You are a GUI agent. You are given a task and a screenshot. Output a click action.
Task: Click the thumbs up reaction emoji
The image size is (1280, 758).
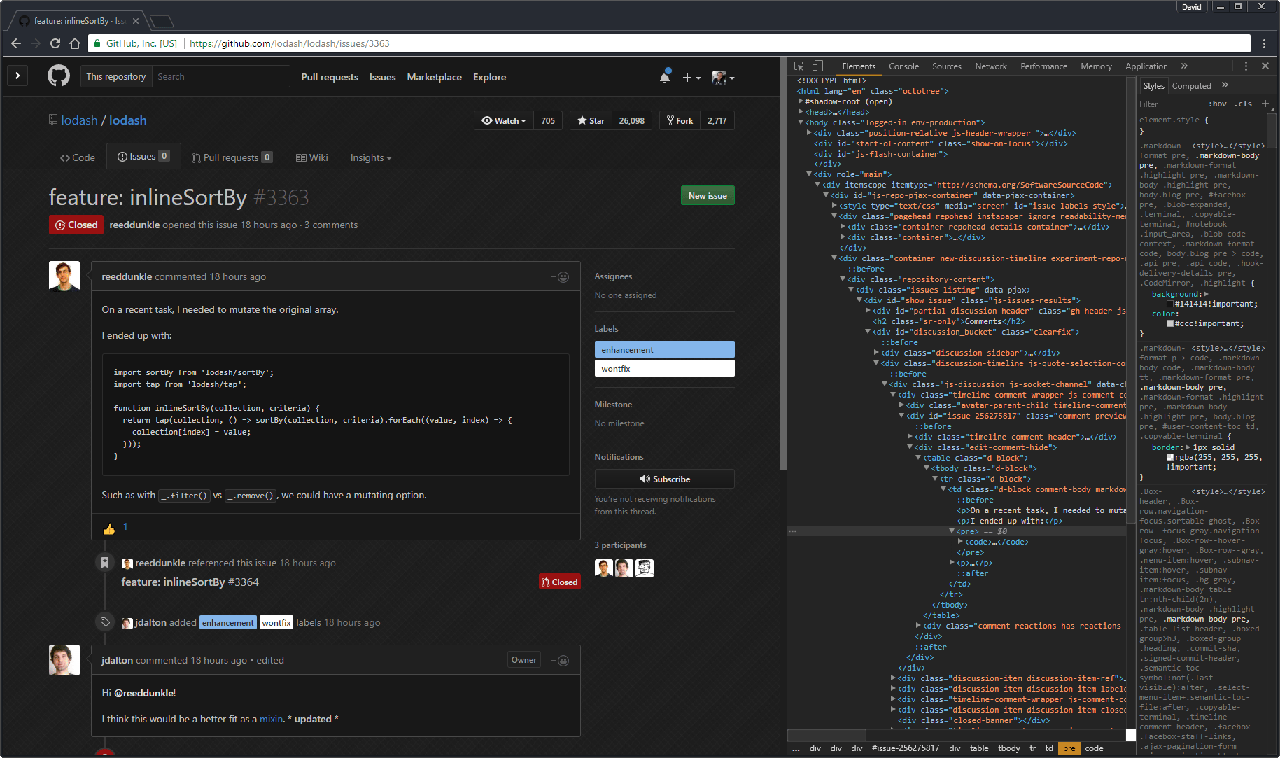click(x=110, y=528)
